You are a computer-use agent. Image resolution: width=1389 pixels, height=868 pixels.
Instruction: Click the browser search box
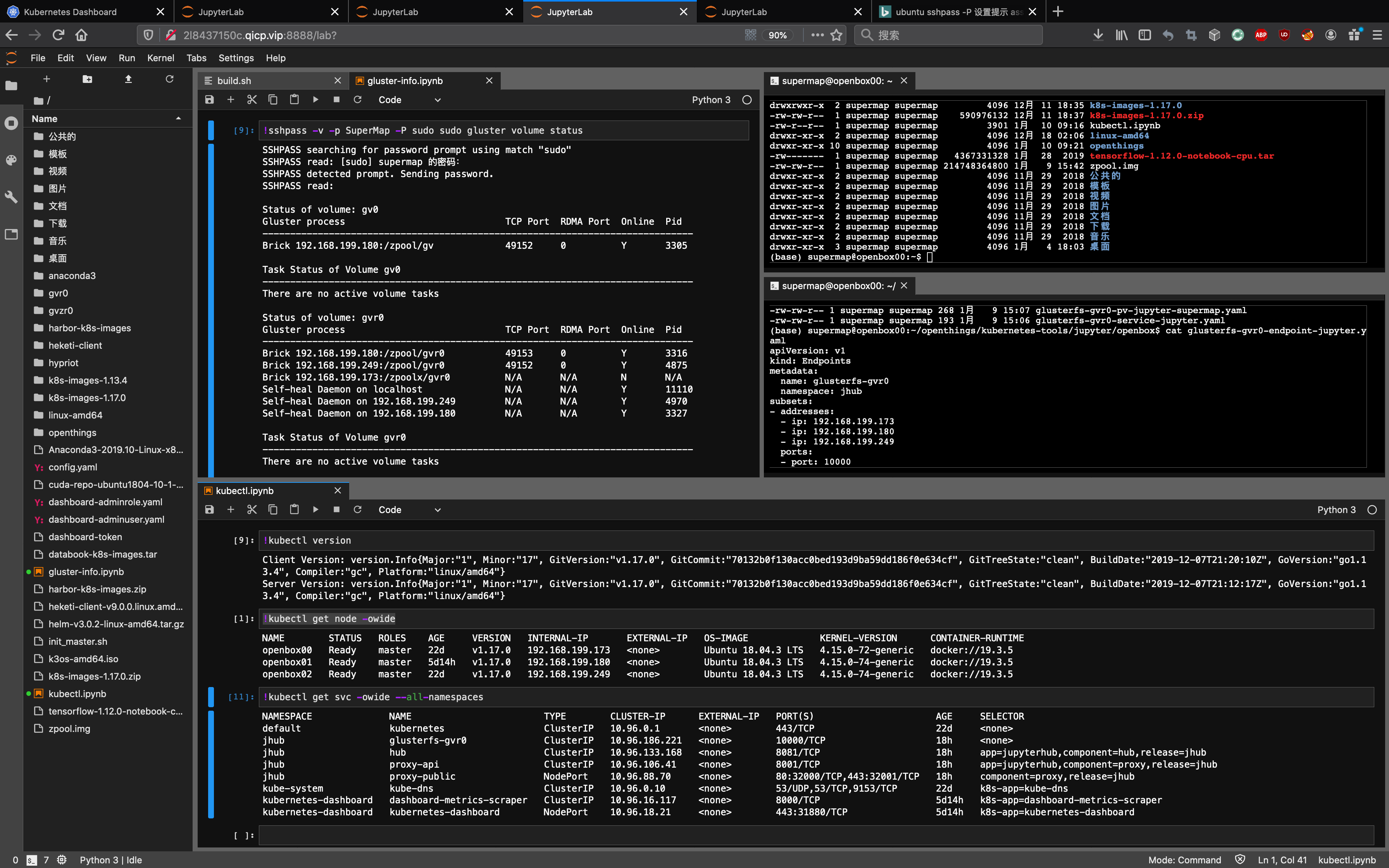(x=948, y=35)
